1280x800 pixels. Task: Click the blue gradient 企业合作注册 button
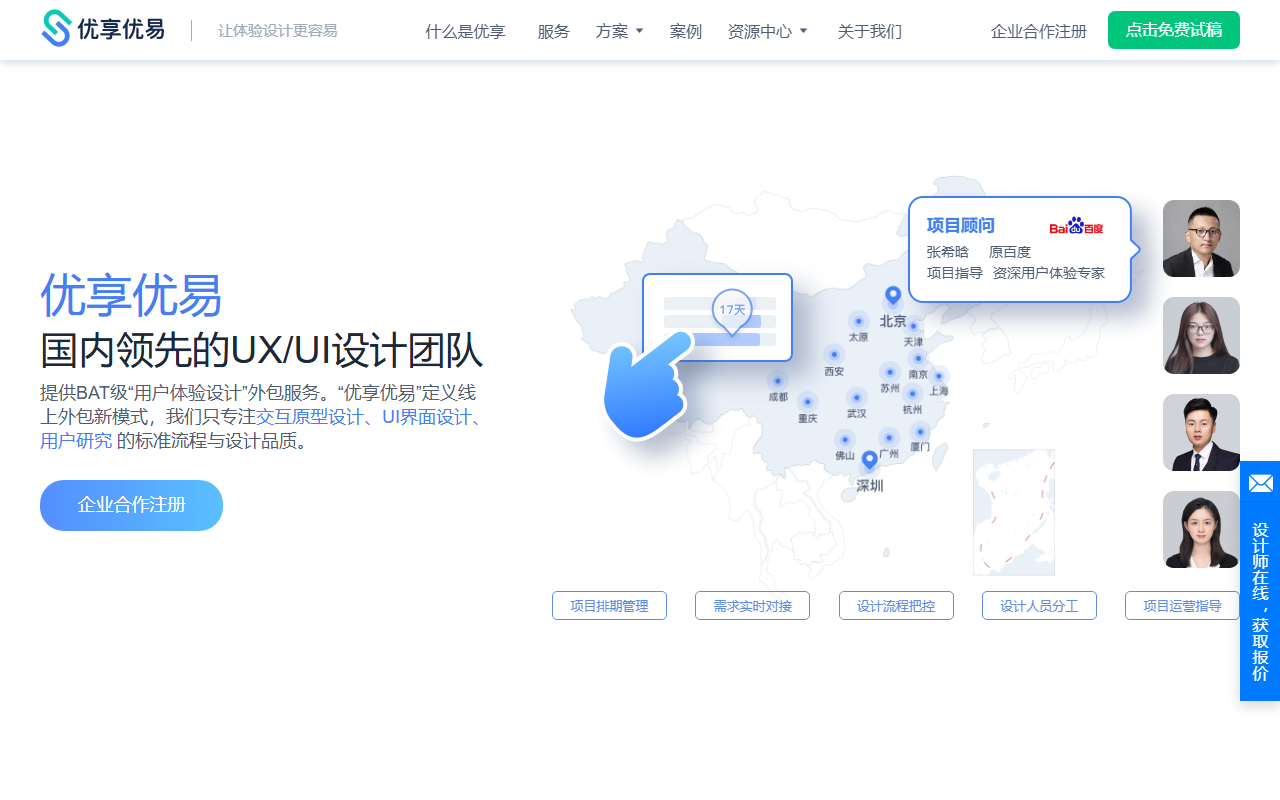click(x=131, y=505)
